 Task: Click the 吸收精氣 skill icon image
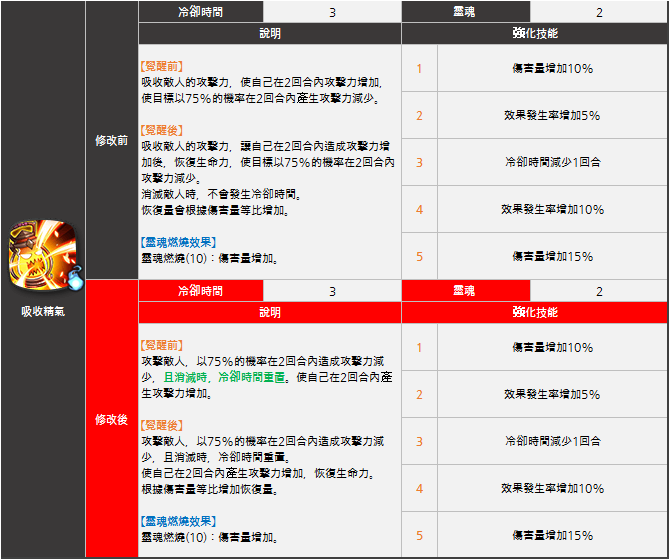point(45,256)
